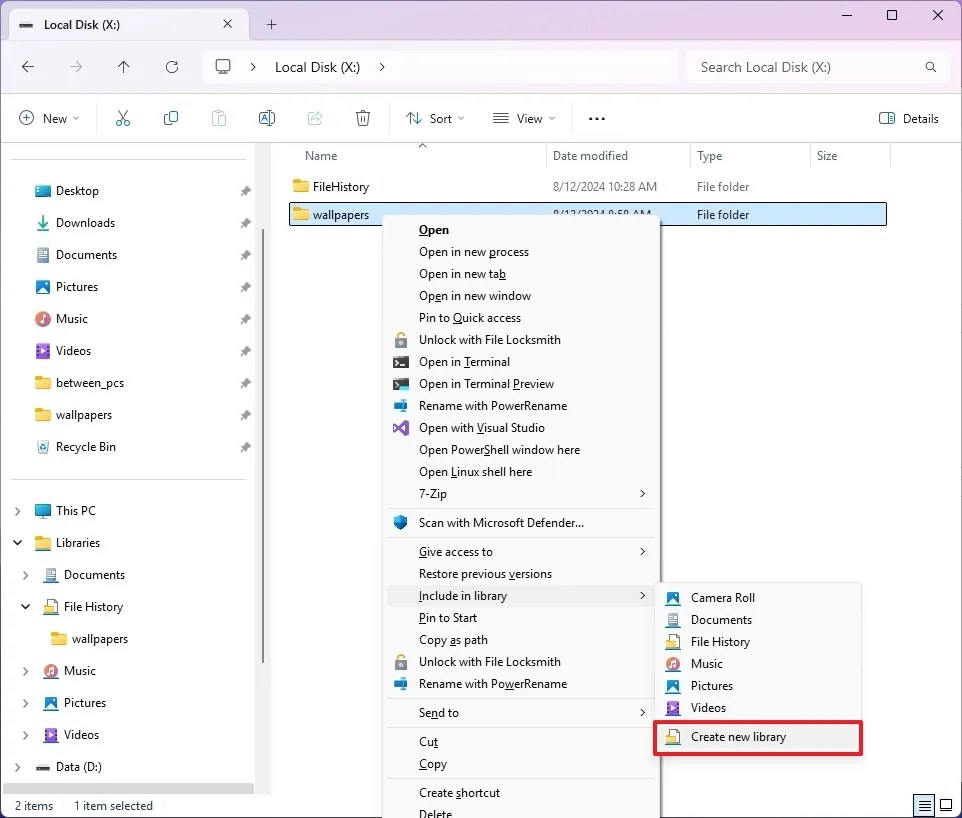
Task: Click the Share icon in the toolbar
Action: (314, 118)
